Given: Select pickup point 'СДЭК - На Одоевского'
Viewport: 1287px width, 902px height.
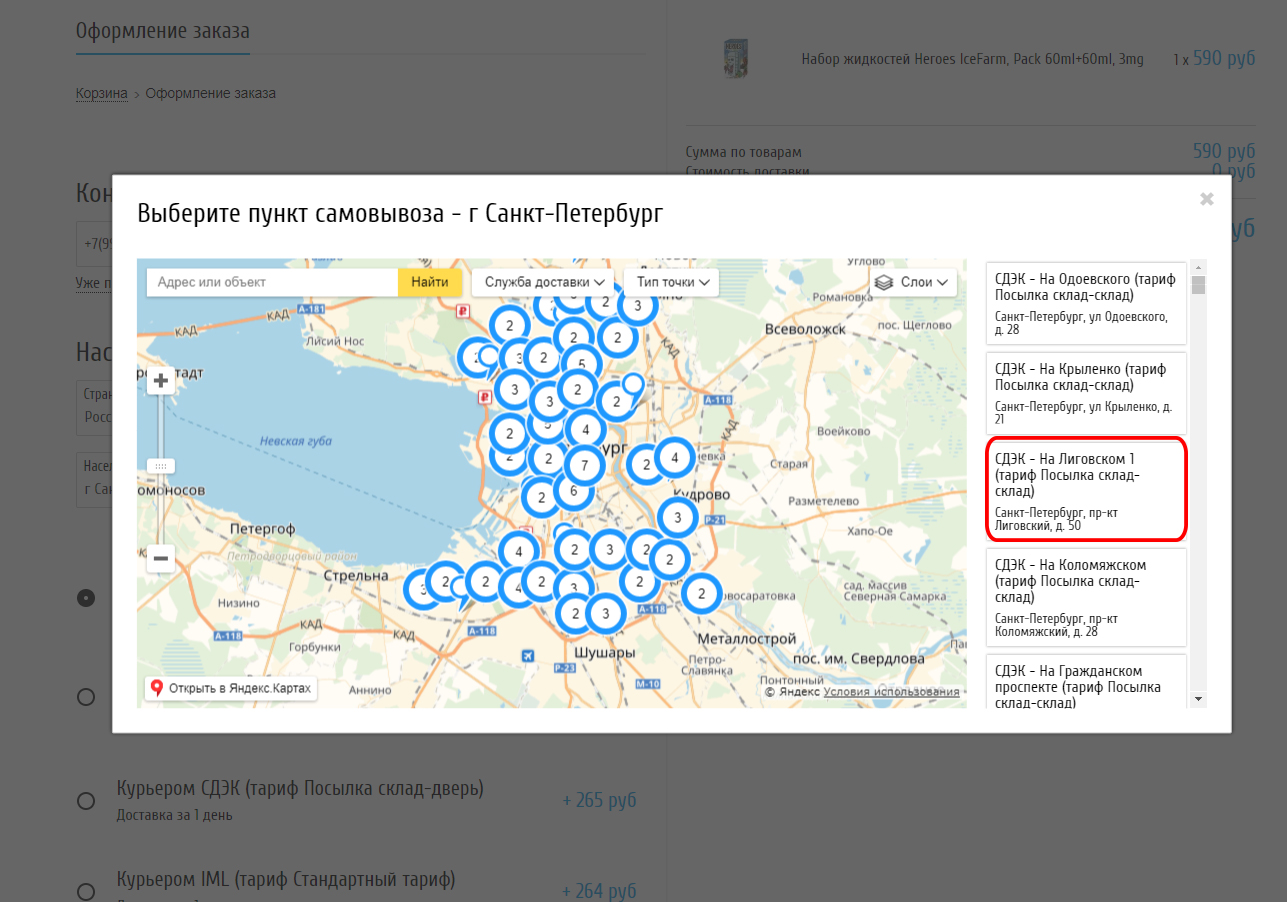Looking at the screenshot, I should (1086, 303).
